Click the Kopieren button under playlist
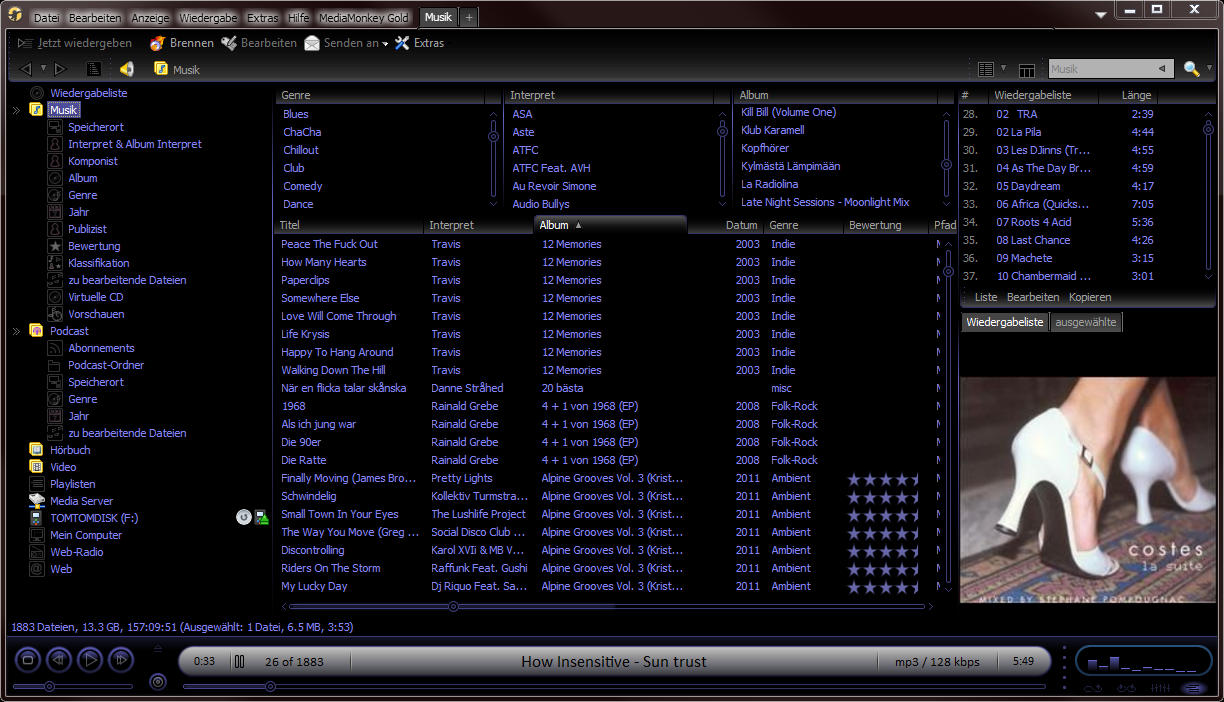Image resolution: width=1224 pixels, height=702 pixels. pos(1090,297)
